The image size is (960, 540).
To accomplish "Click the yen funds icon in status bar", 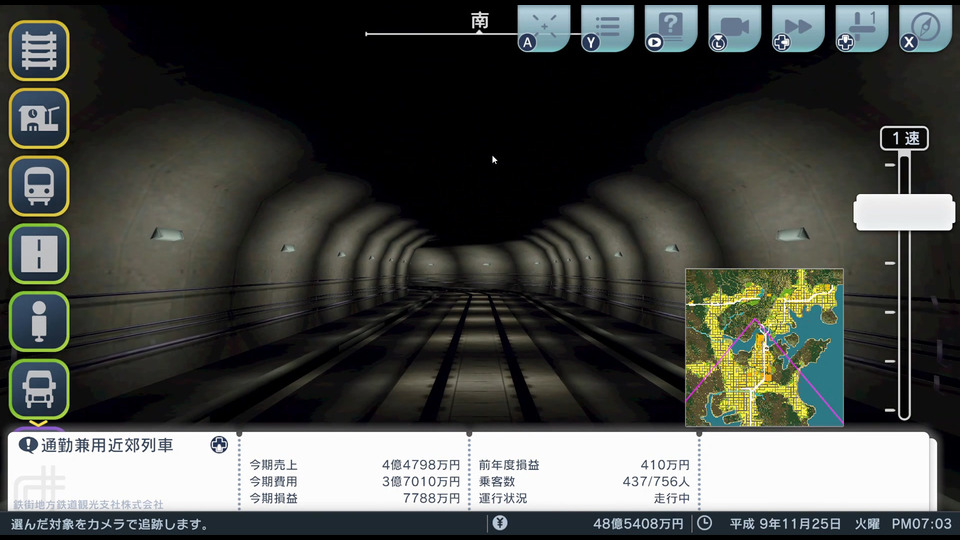I will tap(500, 523).
